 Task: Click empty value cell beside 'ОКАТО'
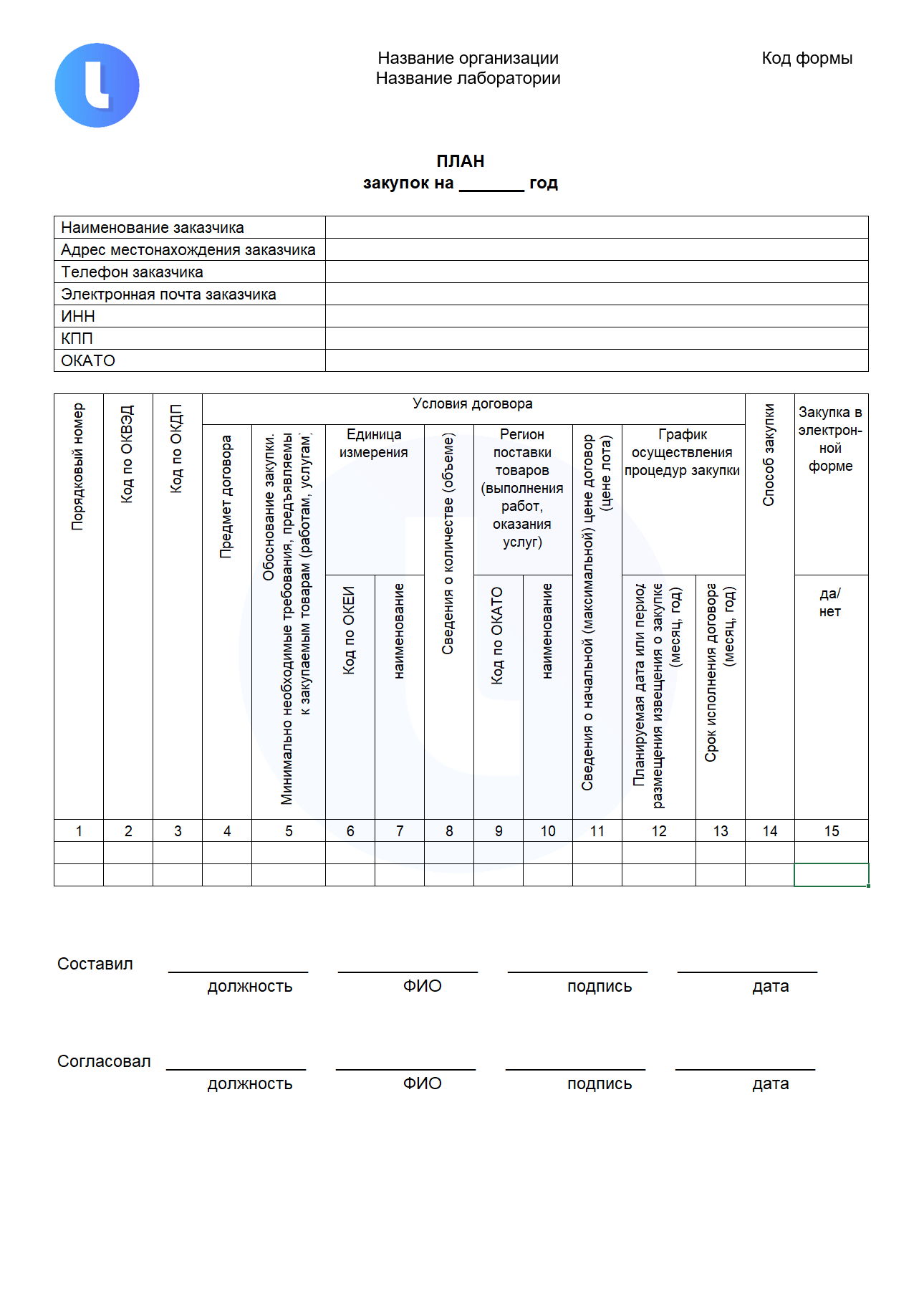(597, 360)
